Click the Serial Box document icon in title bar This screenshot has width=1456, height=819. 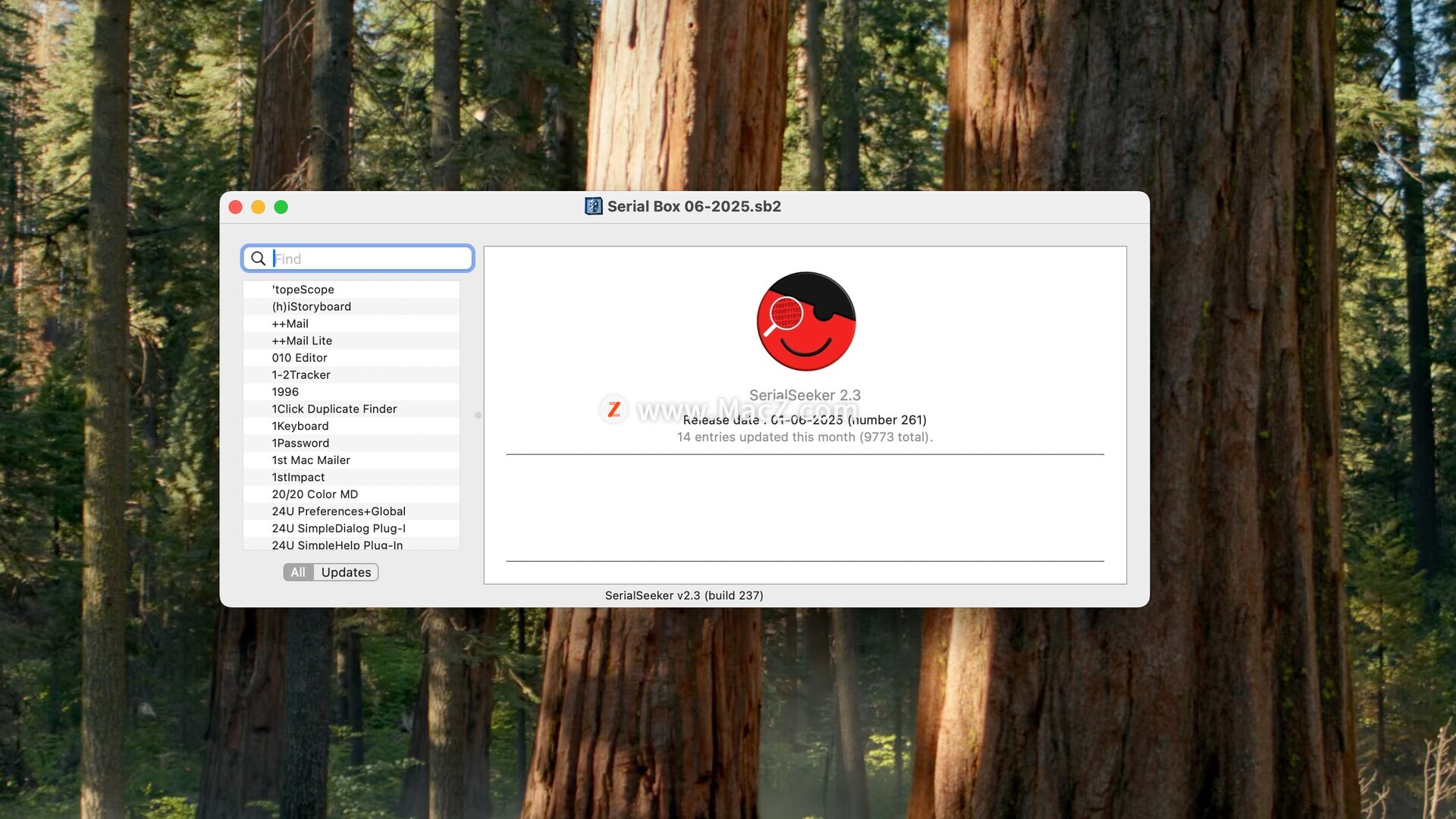tap(594, 206)
